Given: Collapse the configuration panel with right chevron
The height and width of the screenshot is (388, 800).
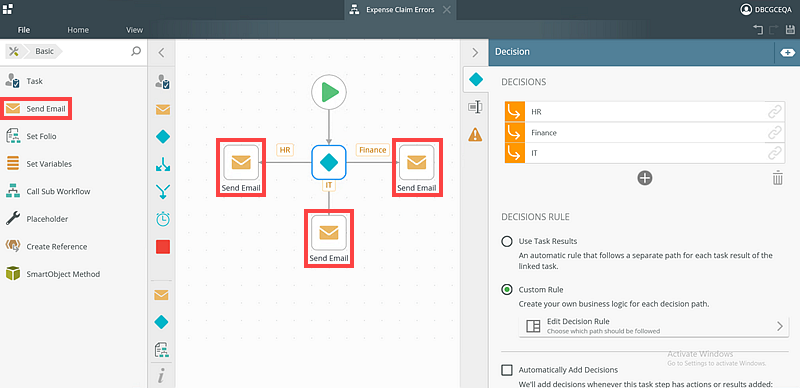Looking at the screenshot, I should point(475,52).
